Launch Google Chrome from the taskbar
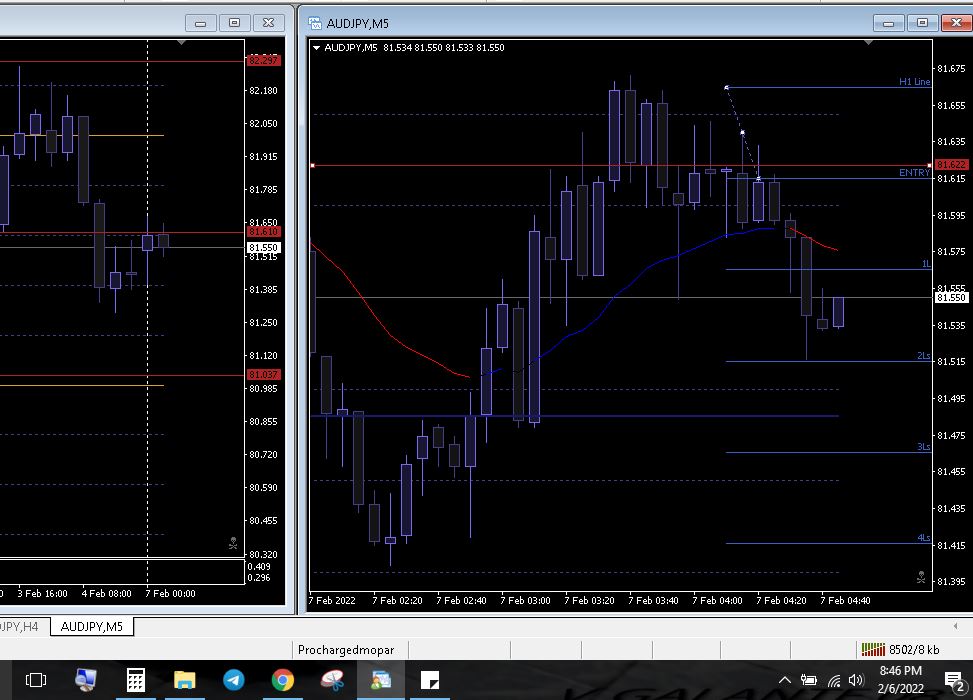The height and width of the screenshot is (700, 973). (283, 680)
